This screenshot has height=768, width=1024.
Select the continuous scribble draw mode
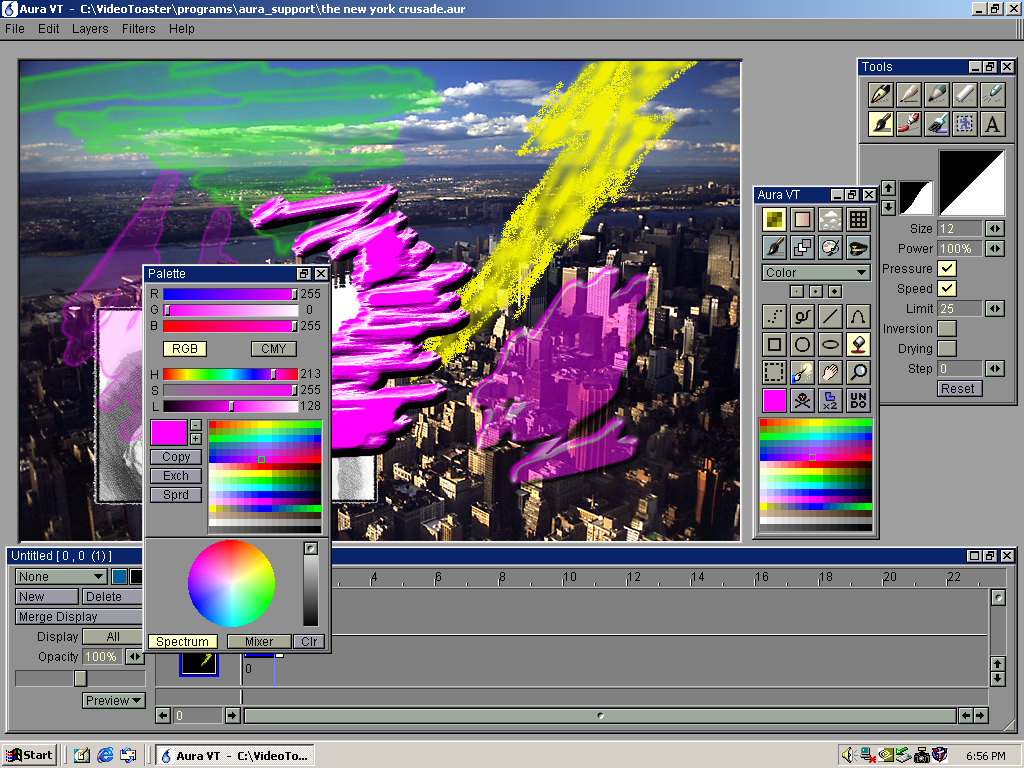tap(803, 317)
